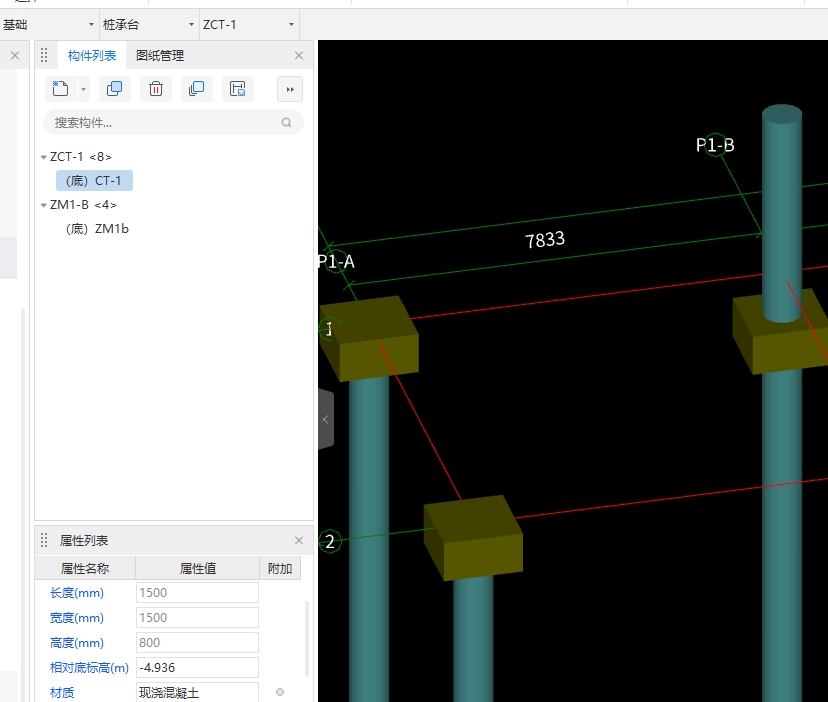
Task: Click the 附加 column header
Action: coord(280,568)
